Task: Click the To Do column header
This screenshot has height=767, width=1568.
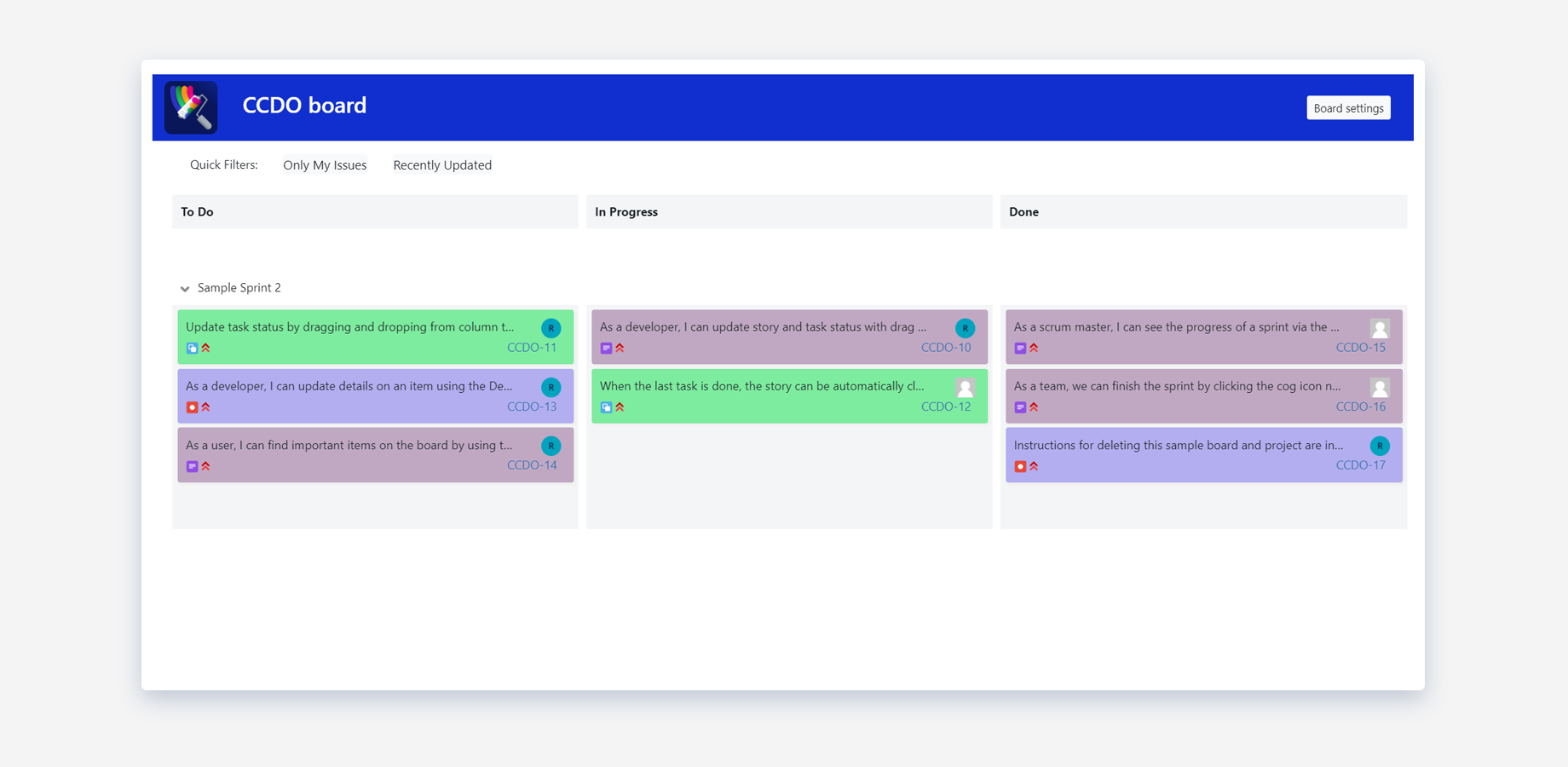Action: [197, 212]
